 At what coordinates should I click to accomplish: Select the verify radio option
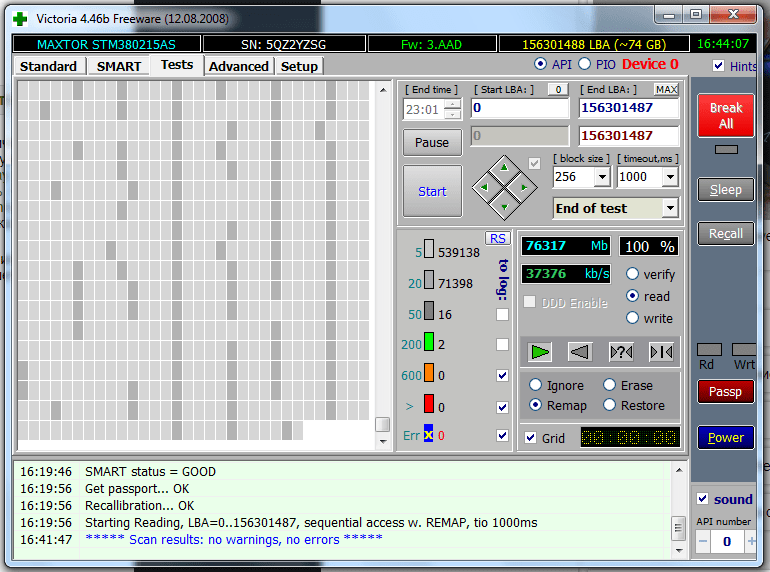point(633,274)
